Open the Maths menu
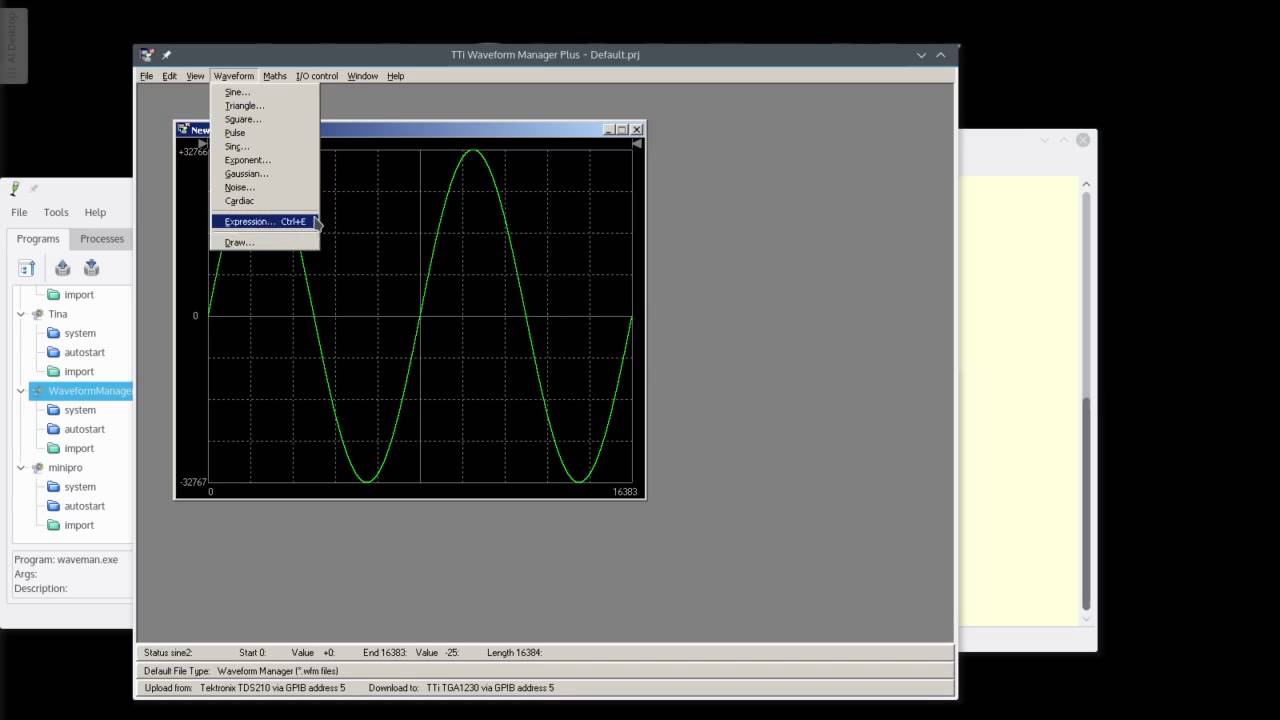The width and height of the screenshot is (1280, 720). coord(275,76)
